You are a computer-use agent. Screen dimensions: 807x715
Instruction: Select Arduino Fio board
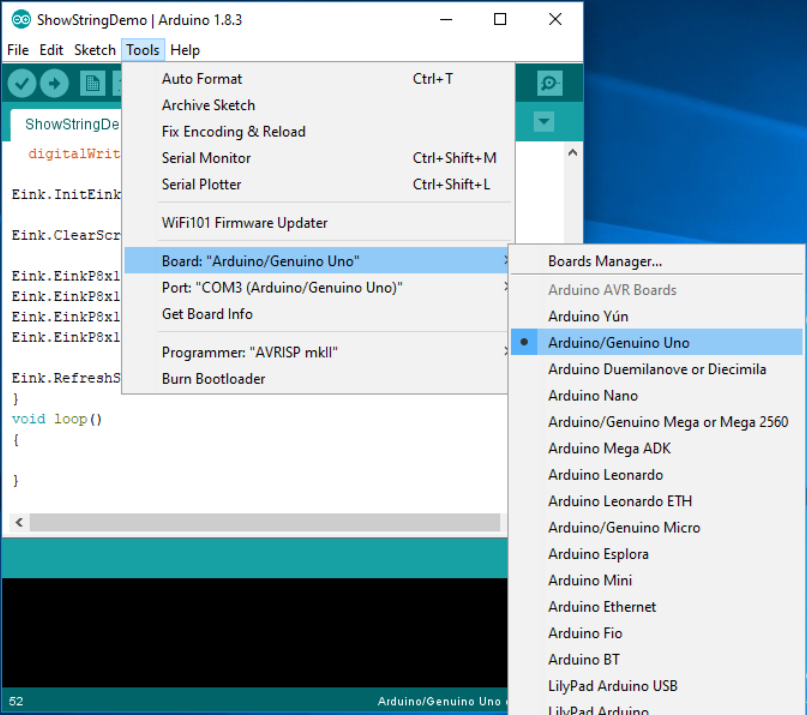coord(656,633)
